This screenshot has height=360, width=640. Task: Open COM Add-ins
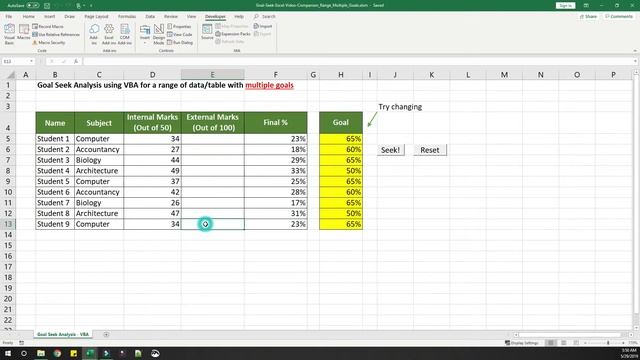(125, 34)
